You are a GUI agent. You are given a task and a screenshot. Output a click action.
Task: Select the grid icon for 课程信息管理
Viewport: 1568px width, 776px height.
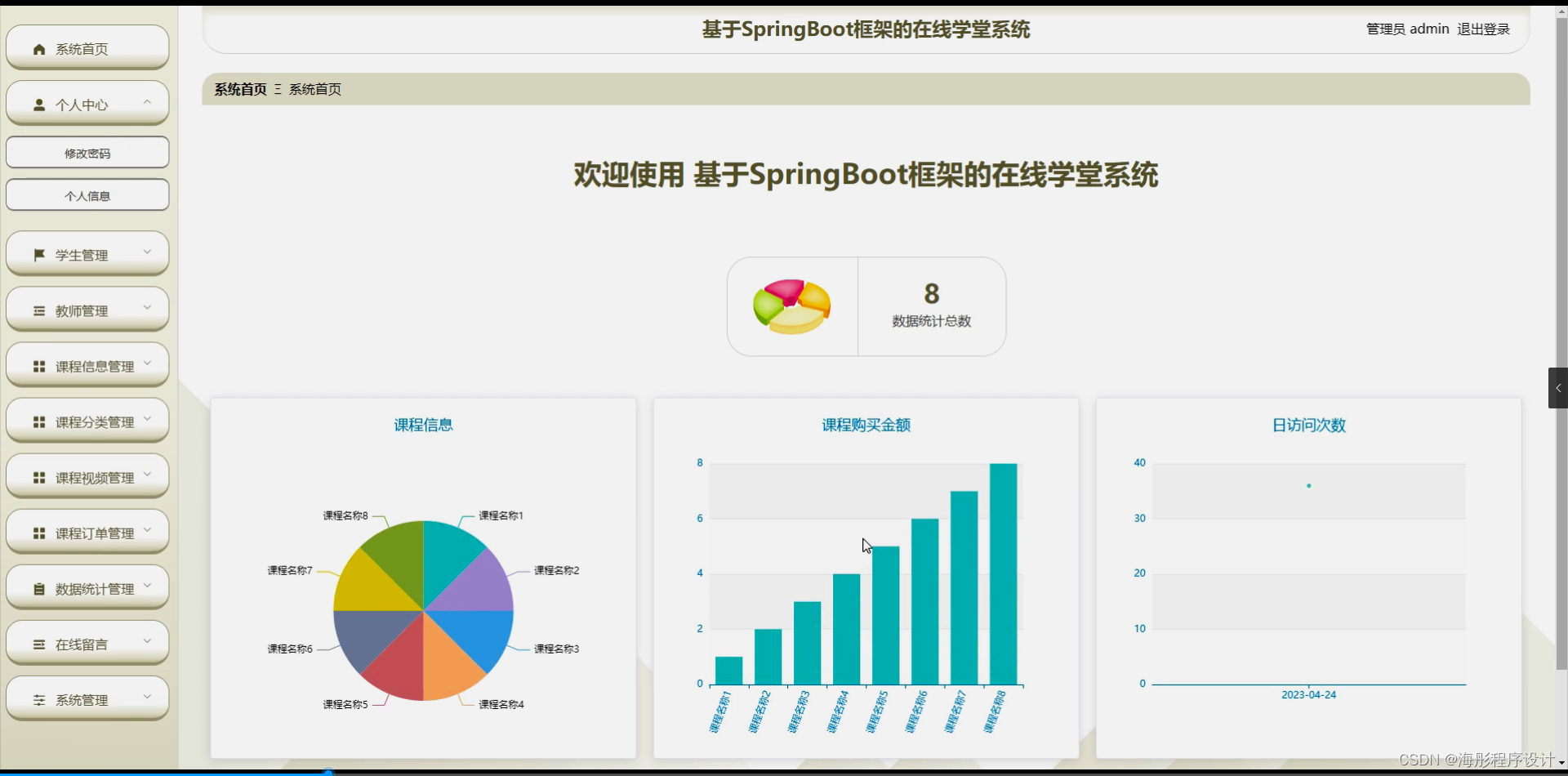[x=38, y=366]
